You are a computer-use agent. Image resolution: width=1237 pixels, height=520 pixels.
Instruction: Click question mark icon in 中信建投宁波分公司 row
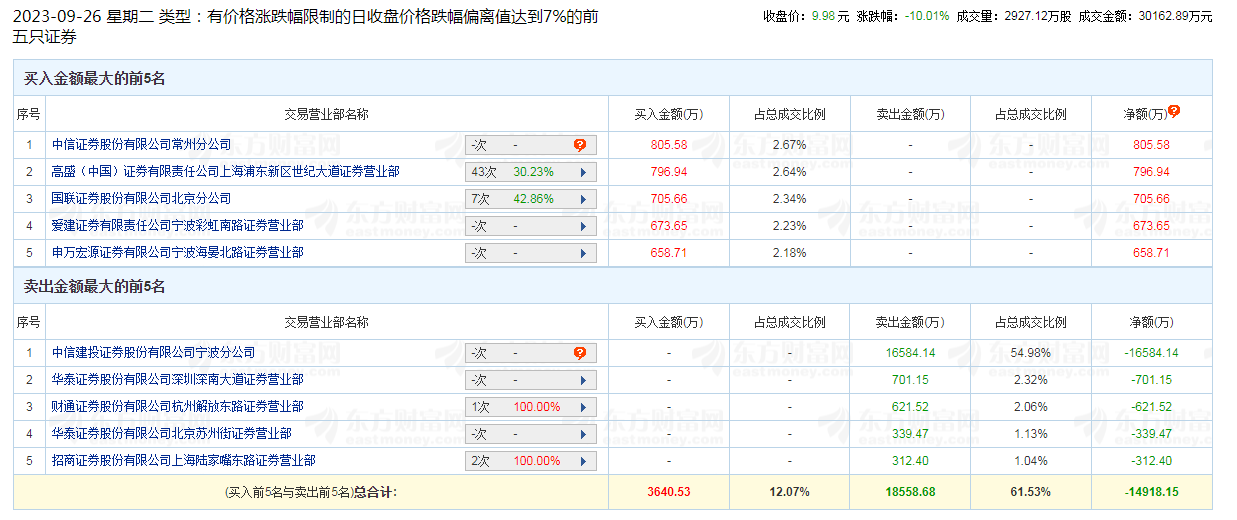click(x=580, y=353)
